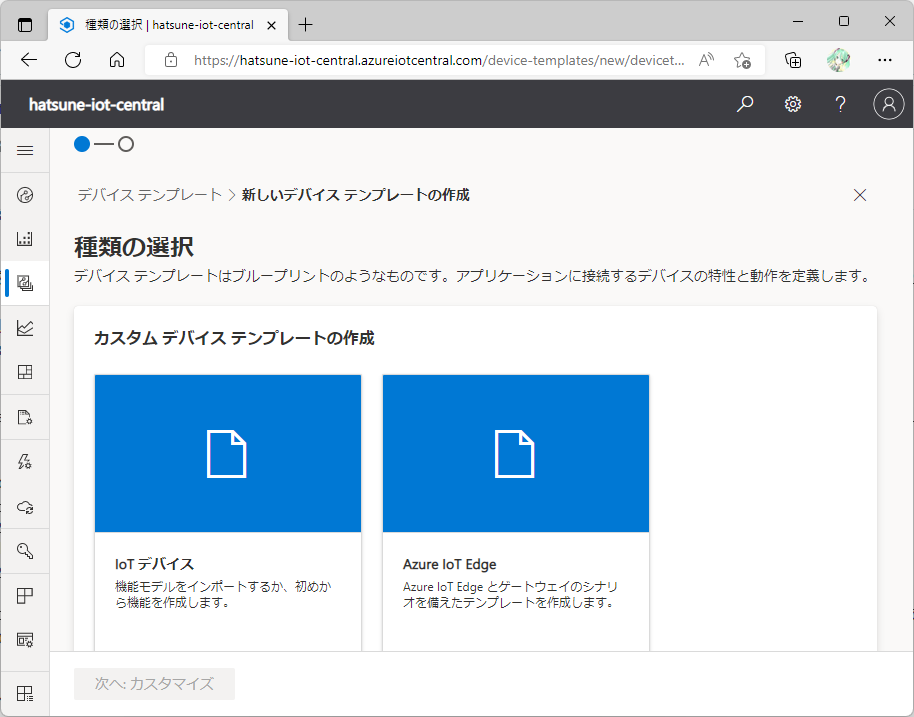Select the IoT デバイス template card
This screenshot has width=914, height=717.
click(228, 513)
